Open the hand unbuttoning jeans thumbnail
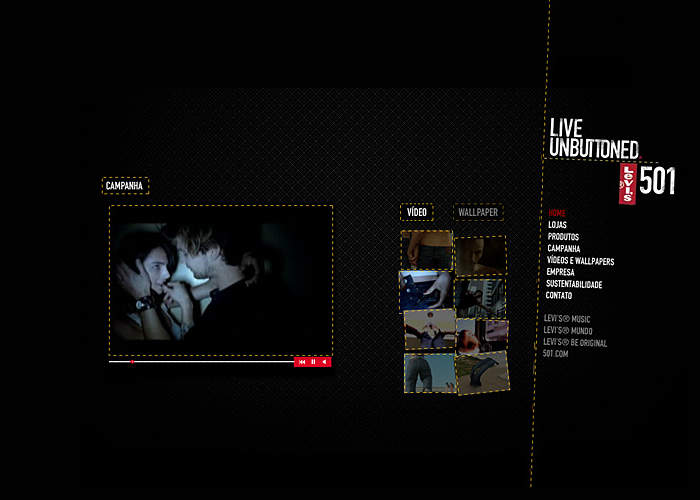The height and width of the screenshot is (500, 700). 425,291
